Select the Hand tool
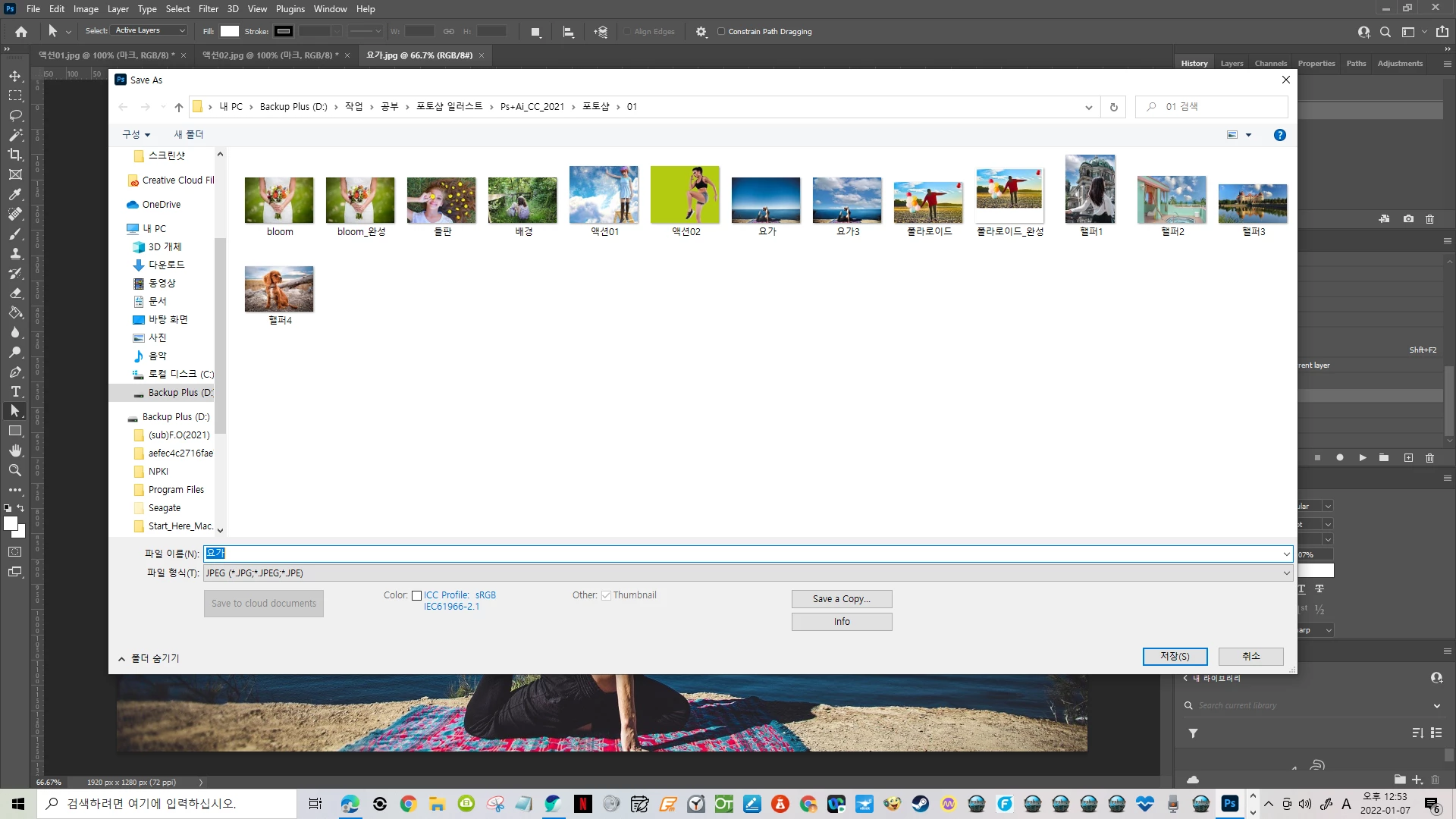Viewport: 1456px width, 819px height. pyautogui.click(x=15, y=450)
